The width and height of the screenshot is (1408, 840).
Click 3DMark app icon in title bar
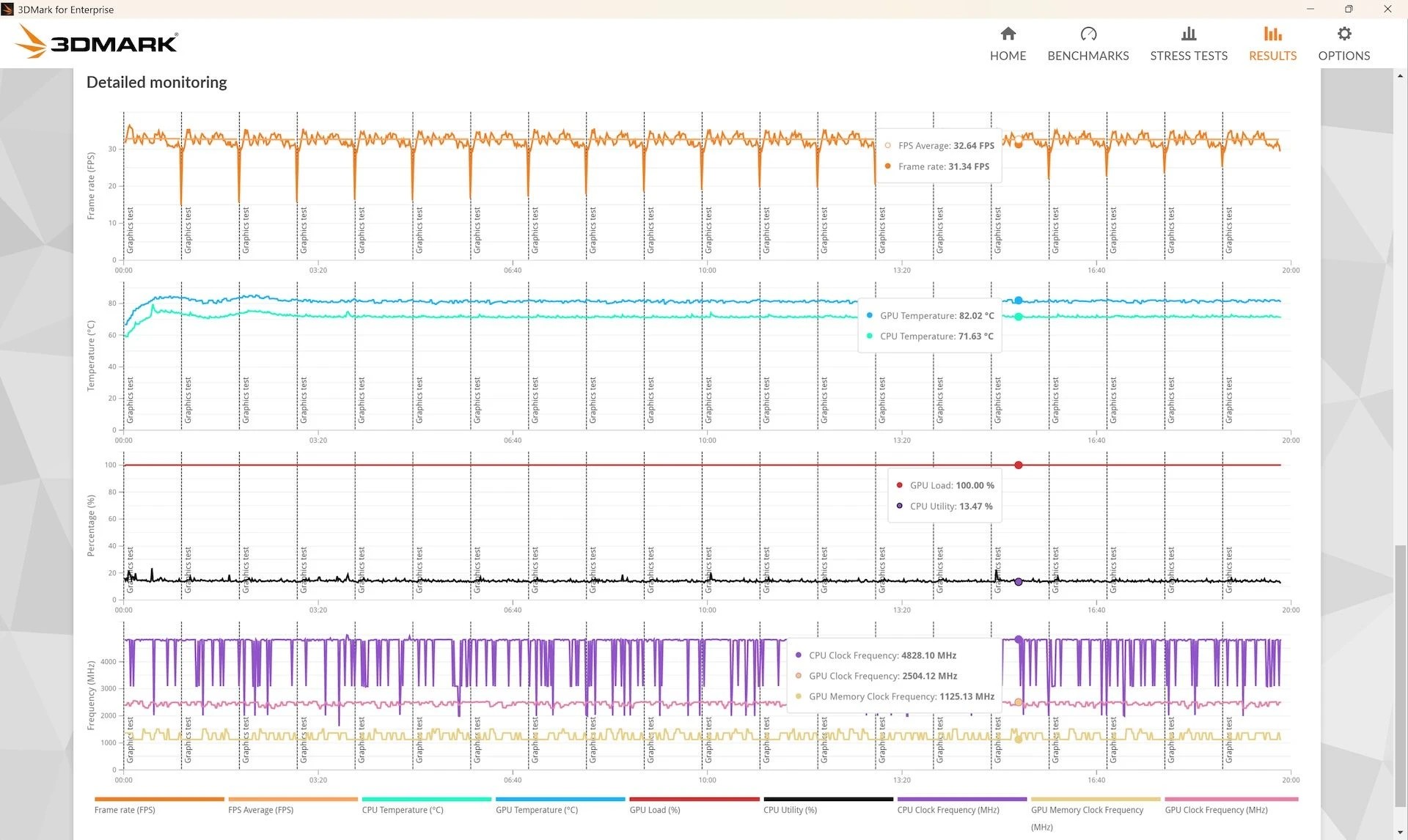[8, 10]
